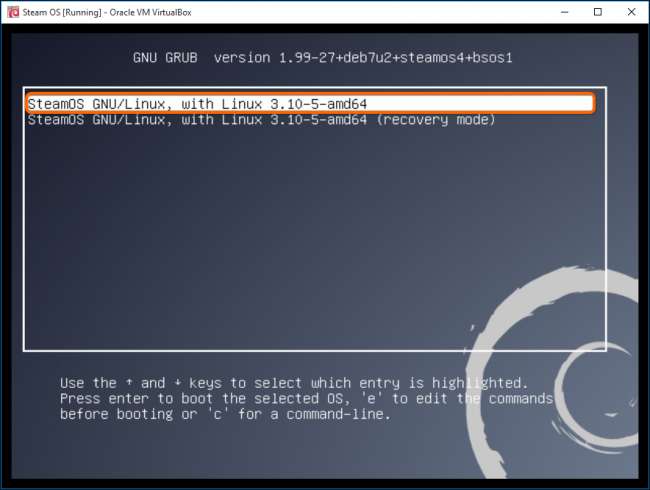Click the VirtualBox icon in the title bar
The width and height of the screenshot is (650, 490).
click(13, 12)
